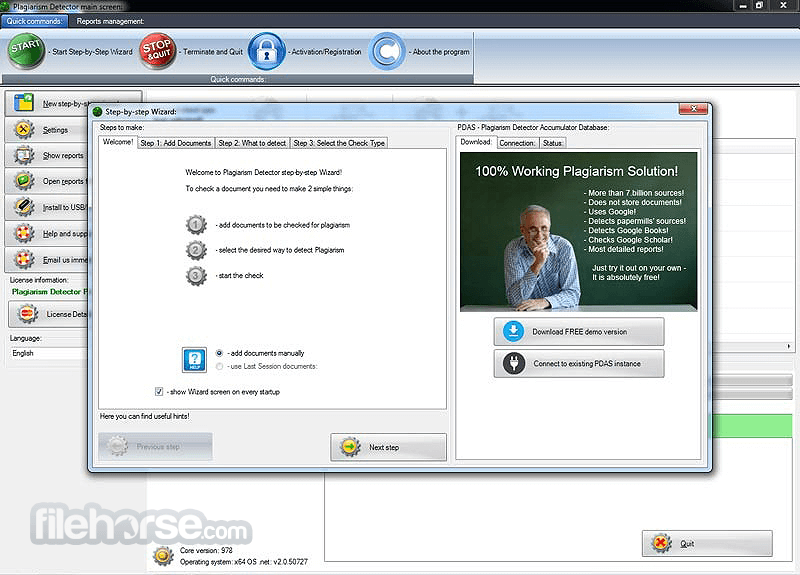
Task: Click the Install to USB icon
Action: pos(23,207)
